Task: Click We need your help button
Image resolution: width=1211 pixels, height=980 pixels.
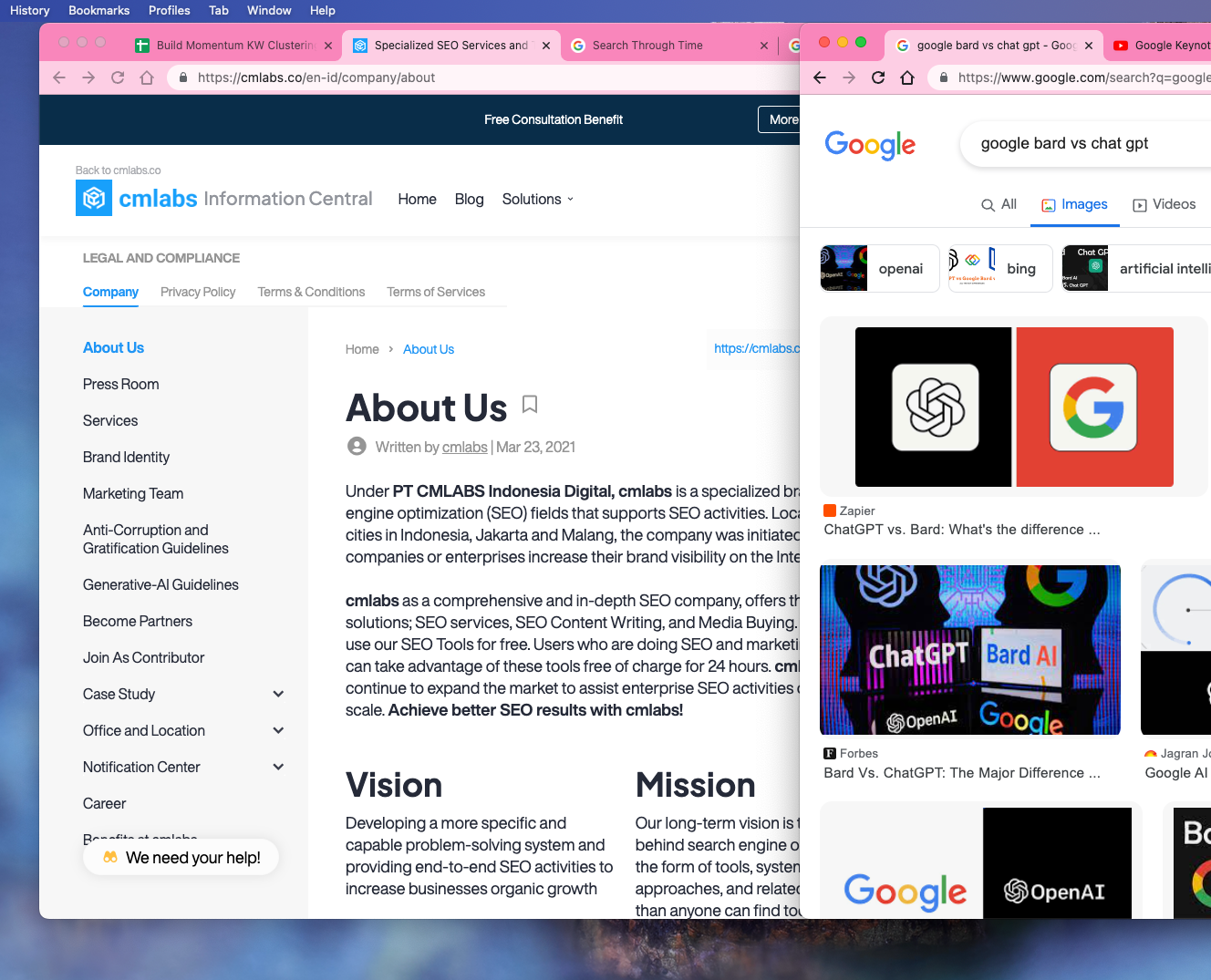Action: coord(181,857)
